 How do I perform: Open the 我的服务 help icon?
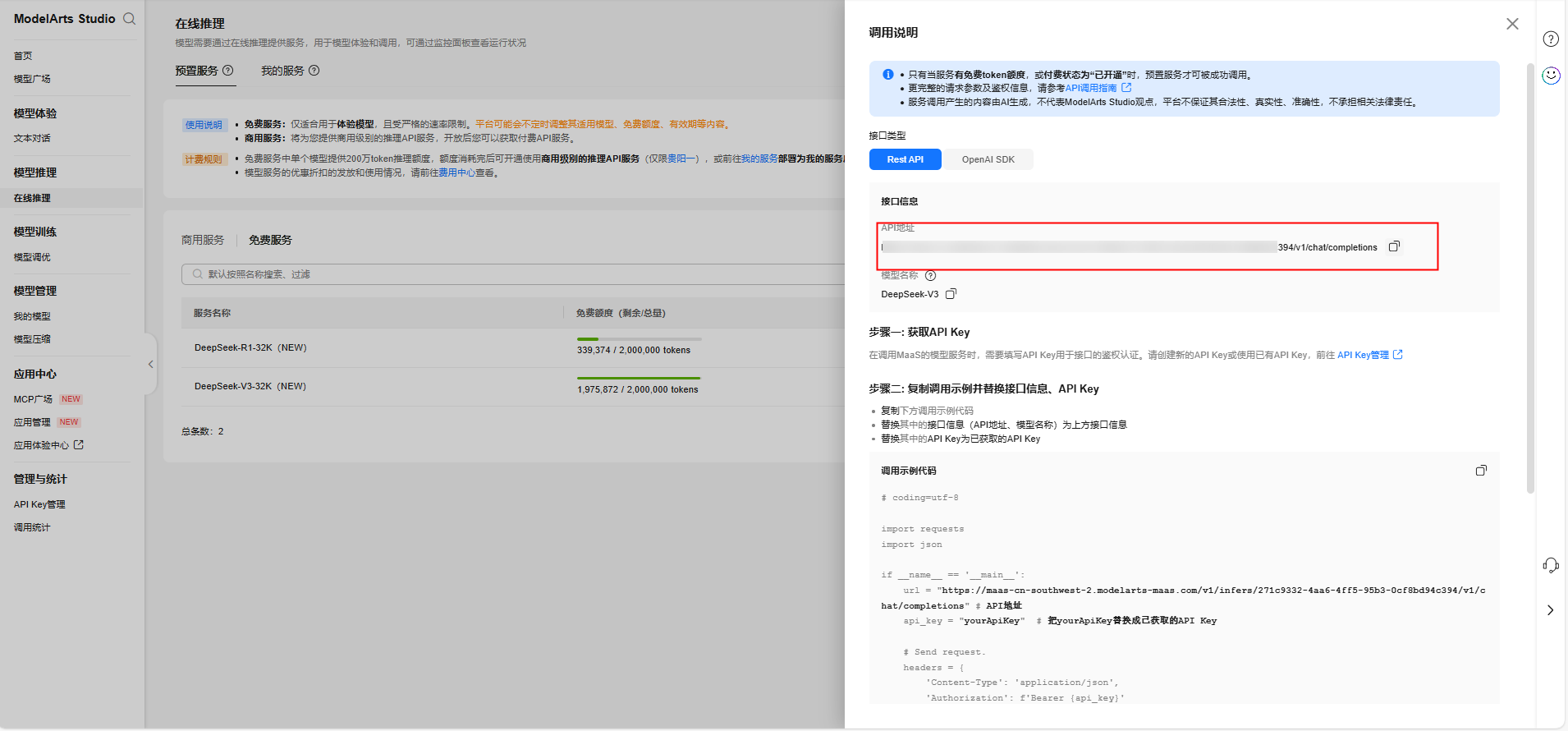point(314,71)
